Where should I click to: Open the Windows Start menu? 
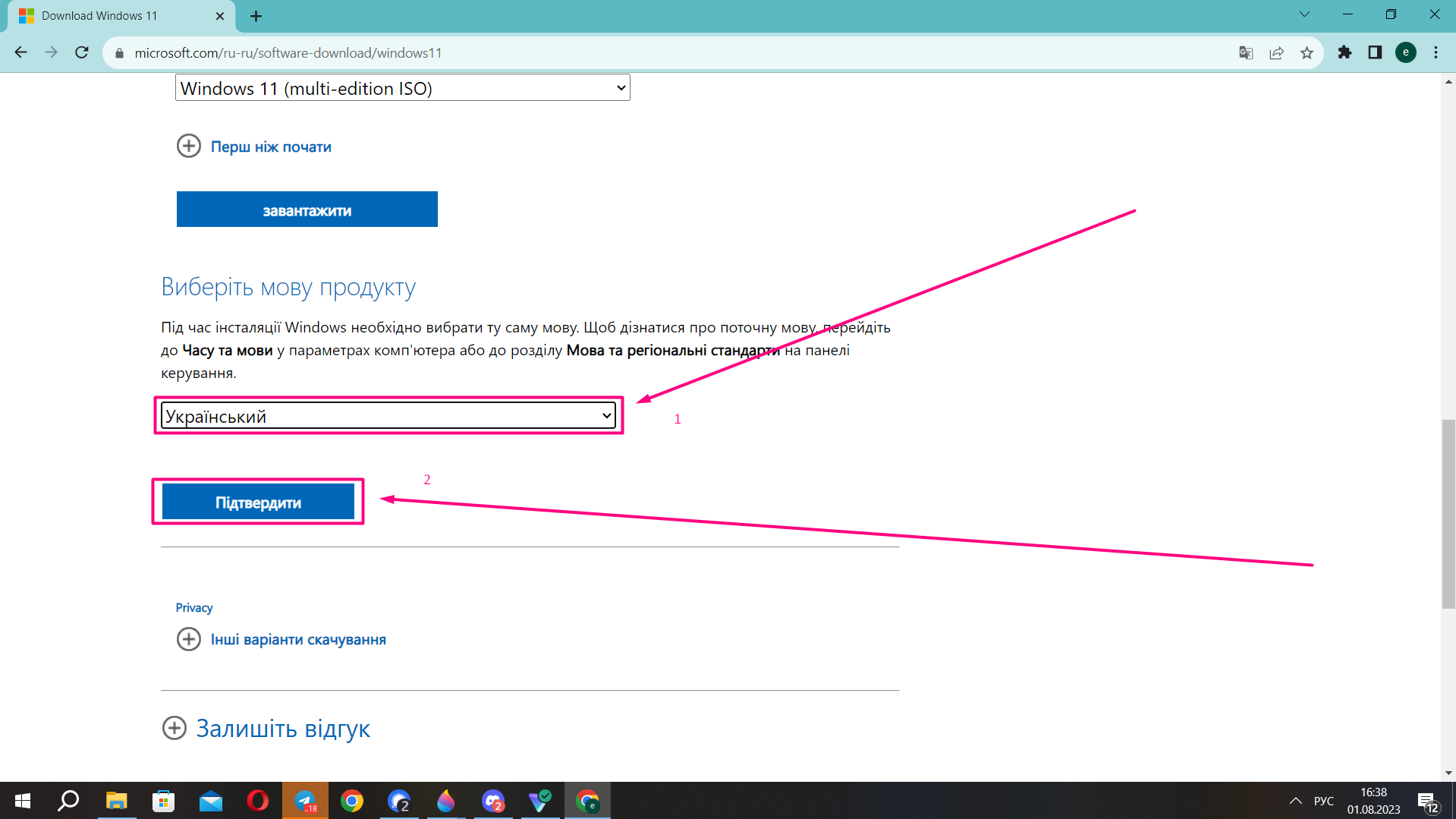[23, 801]
